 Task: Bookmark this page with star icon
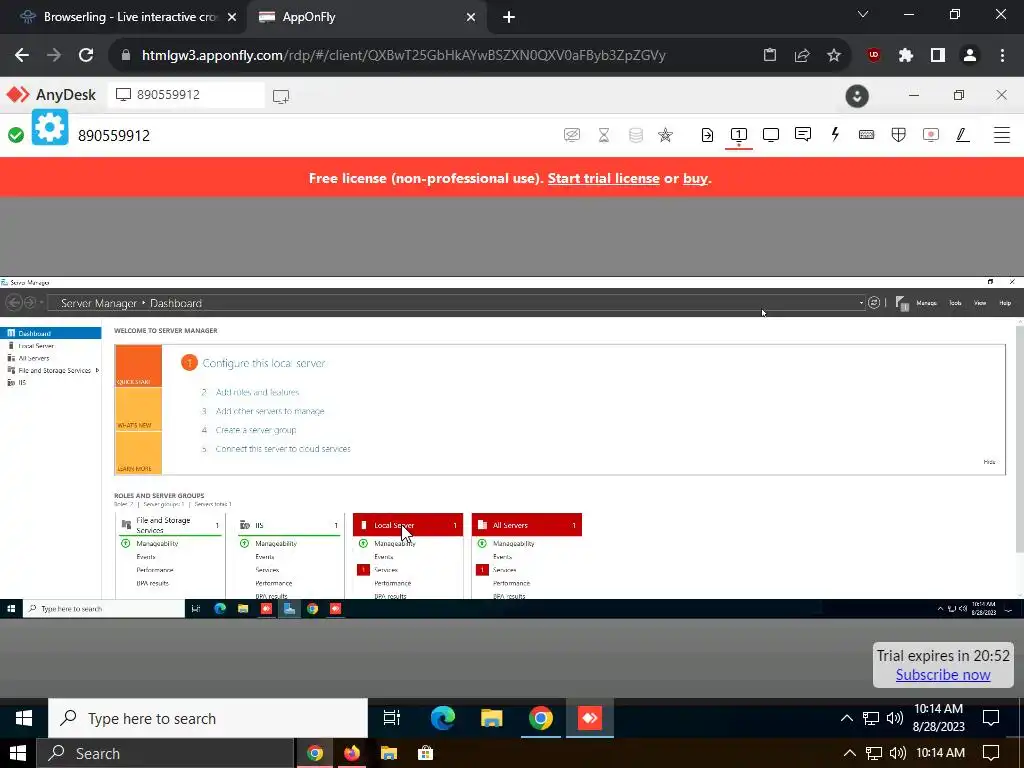[834, 56]
